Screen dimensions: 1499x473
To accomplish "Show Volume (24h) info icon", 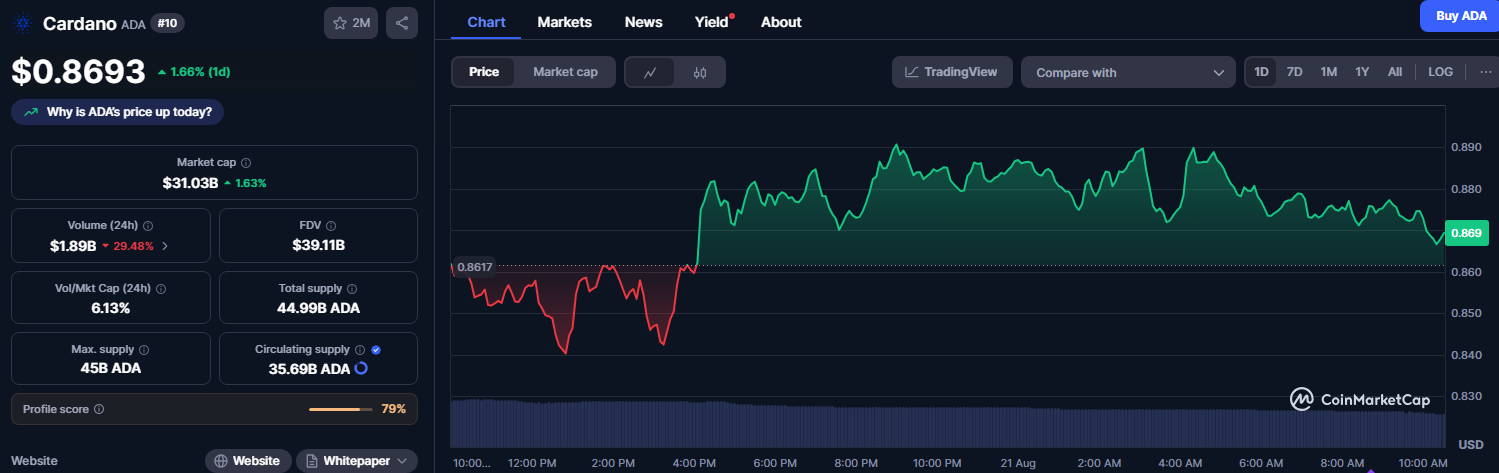I will 148,225.
